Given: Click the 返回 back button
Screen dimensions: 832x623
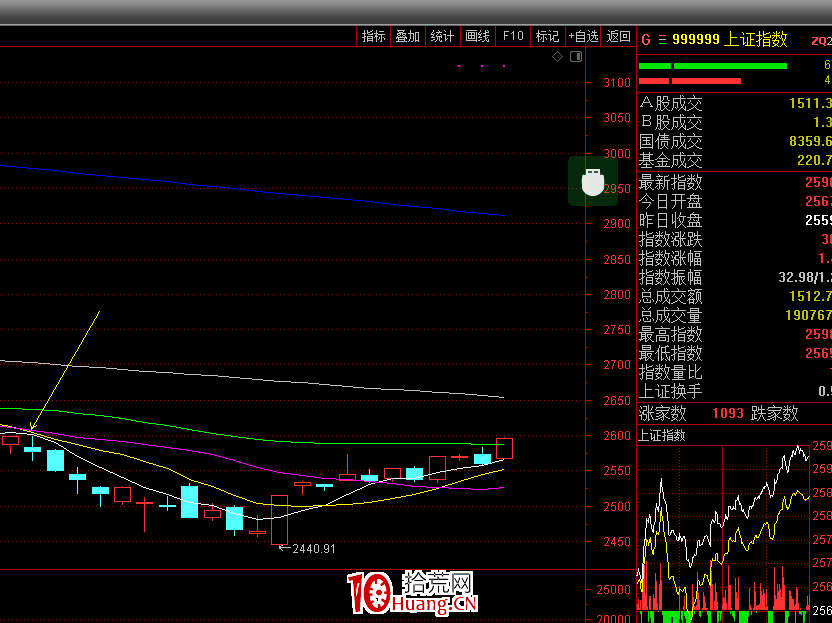Looking at the screenshot, I should pyautogui.click(x=619, y=36).
